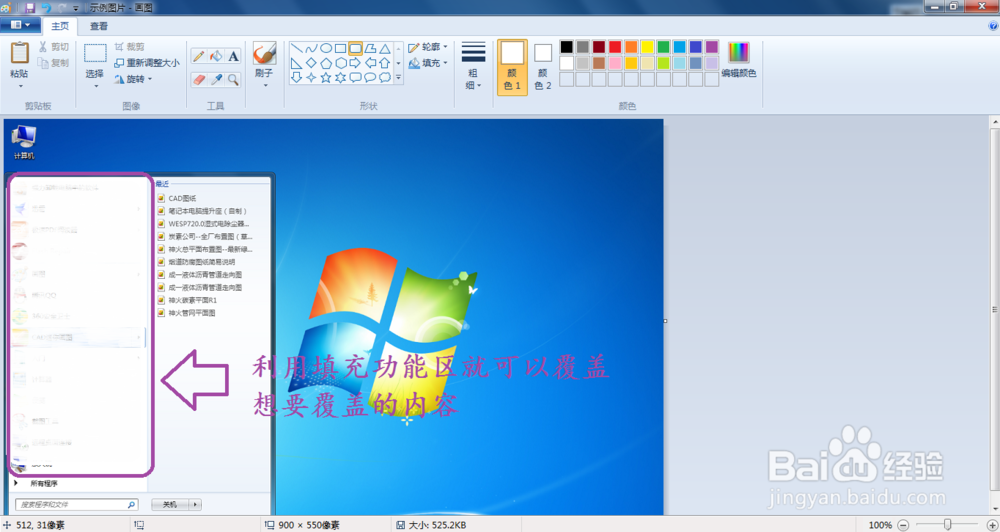
Task: Choose the Right arrow shape
Action: point(355,63)
